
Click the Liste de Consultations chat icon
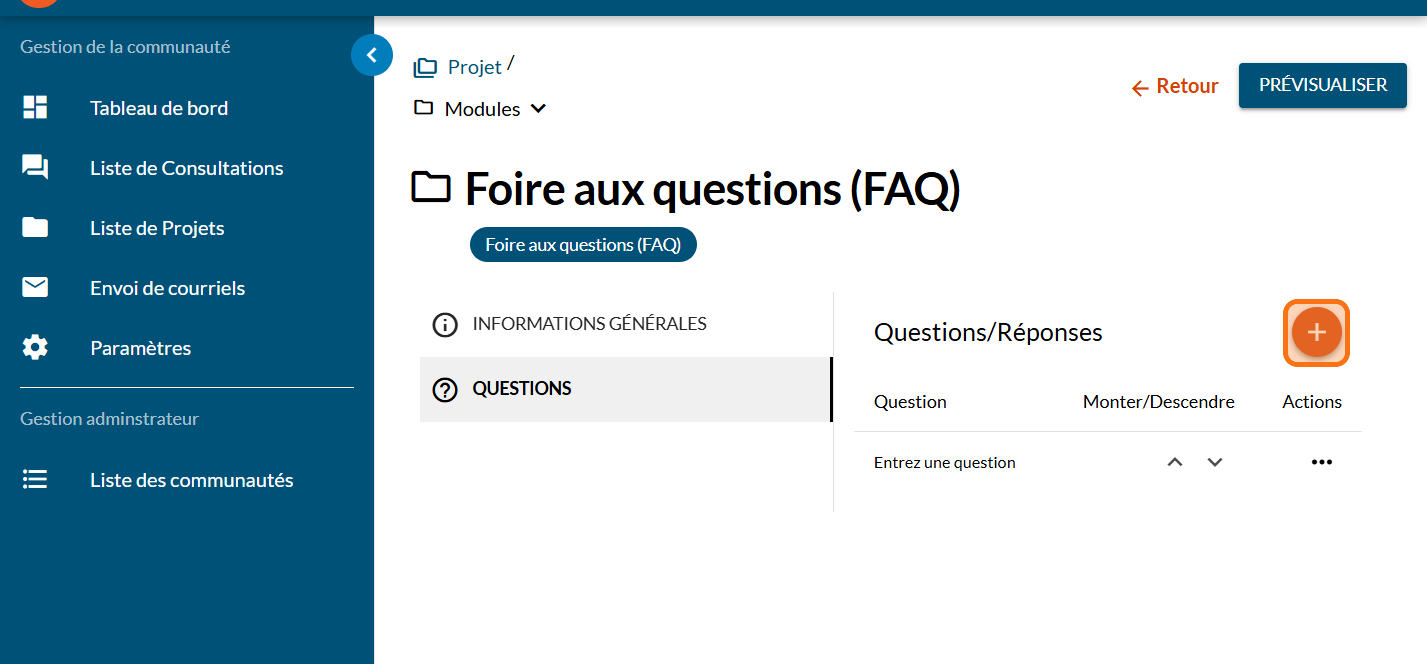pos(35,168)
